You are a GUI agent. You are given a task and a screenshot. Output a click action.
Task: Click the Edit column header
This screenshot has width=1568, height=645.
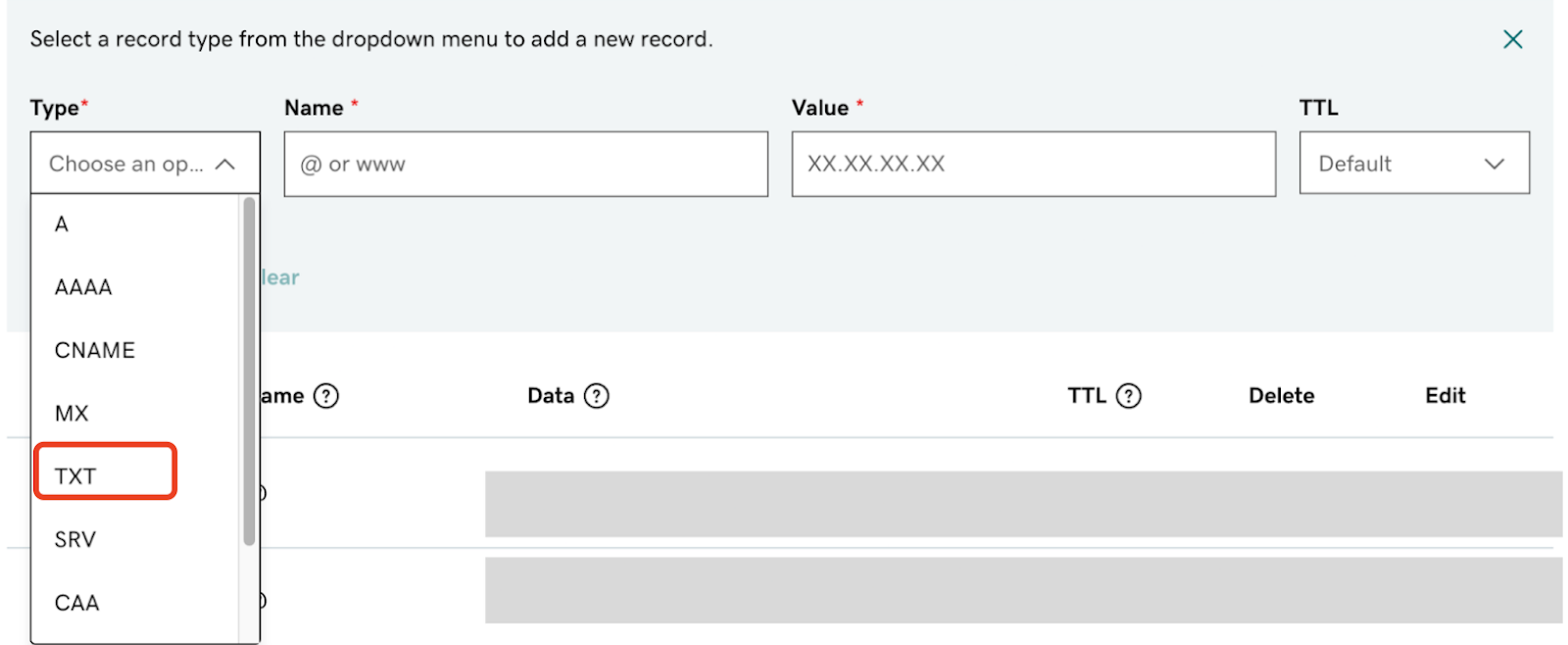(1445, 396)
